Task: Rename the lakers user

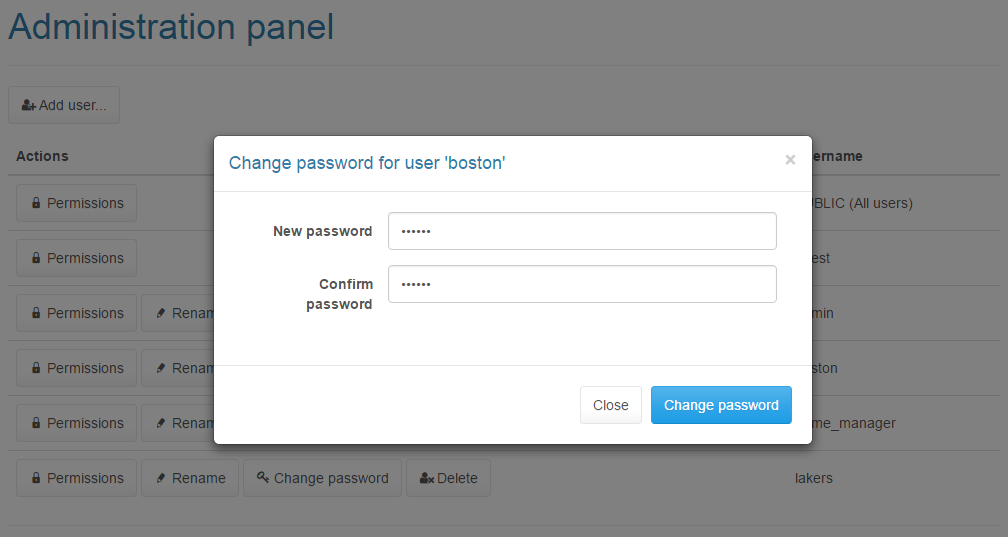Action: [190, 478]
